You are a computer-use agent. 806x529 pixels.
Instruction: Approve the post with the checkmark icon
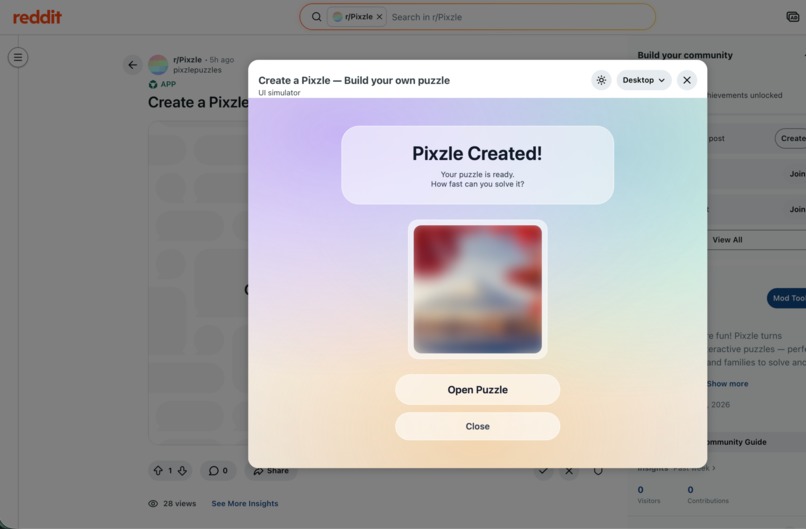coord(543,470)
